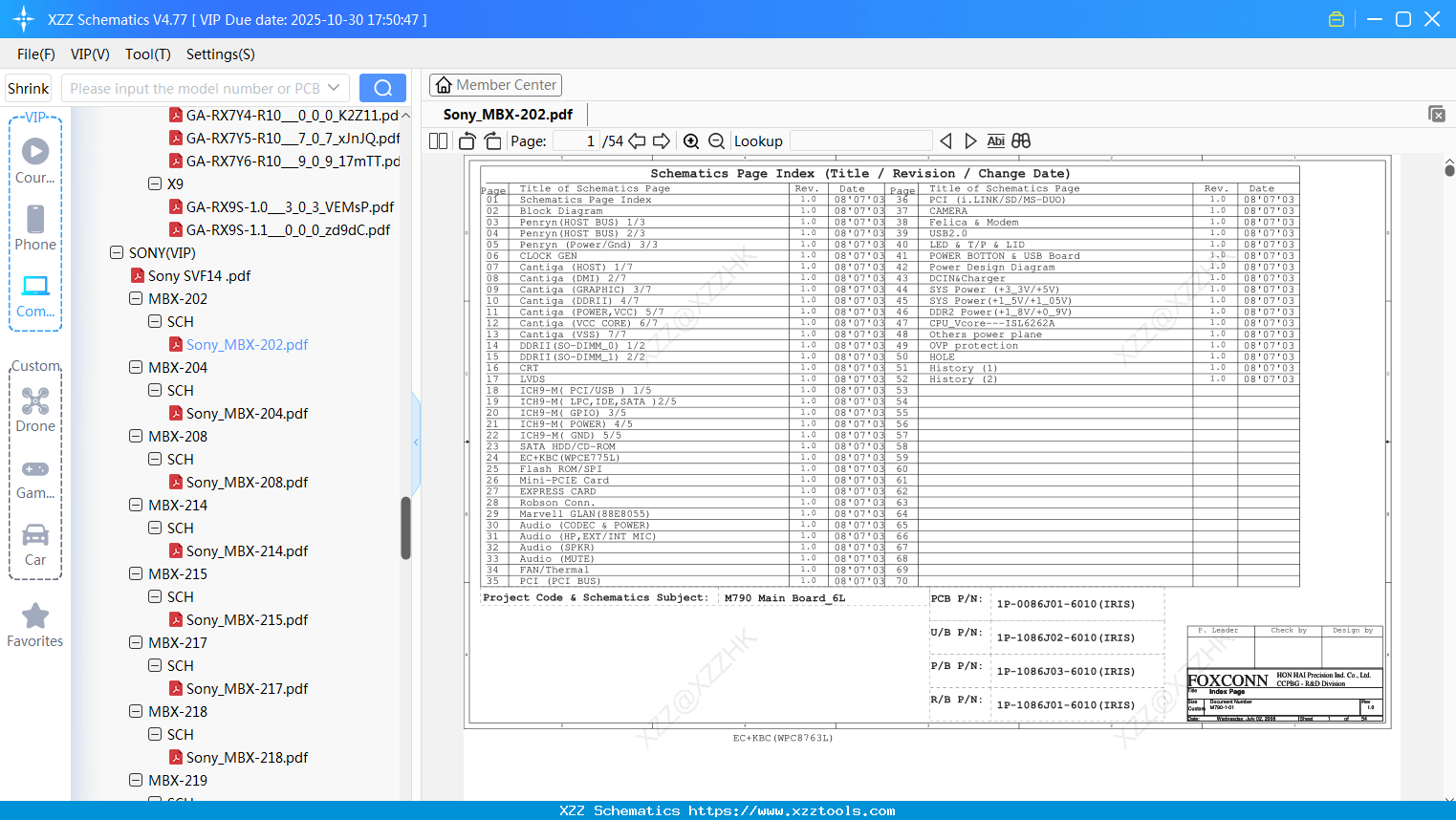Viewport: 1456px width, 820px height.
Task: Open the Drone category
Action: pyautogui.click(x=35, y=410)
